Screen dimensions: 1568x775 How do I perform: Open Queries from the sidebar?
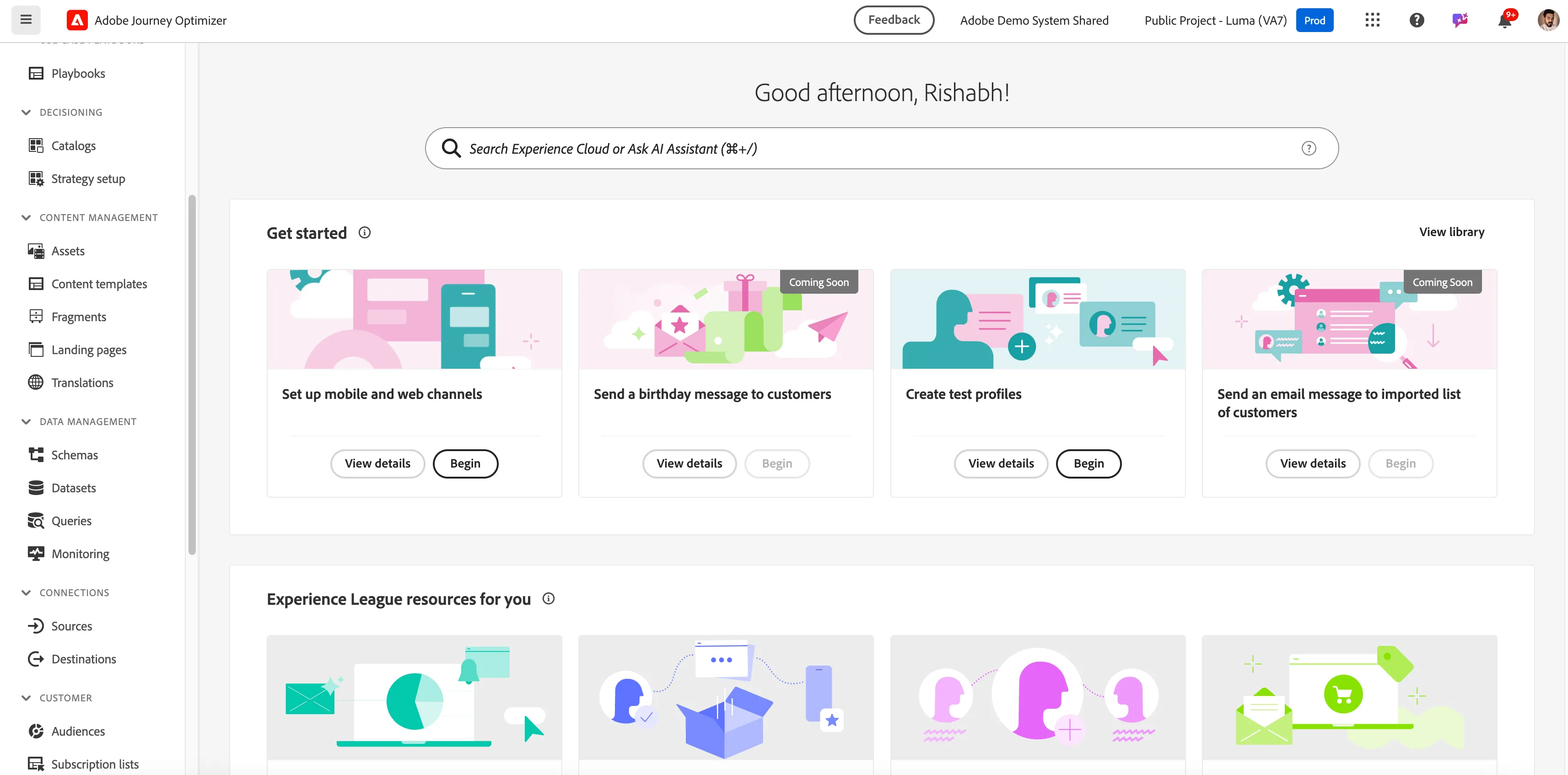tap(71, 521)
